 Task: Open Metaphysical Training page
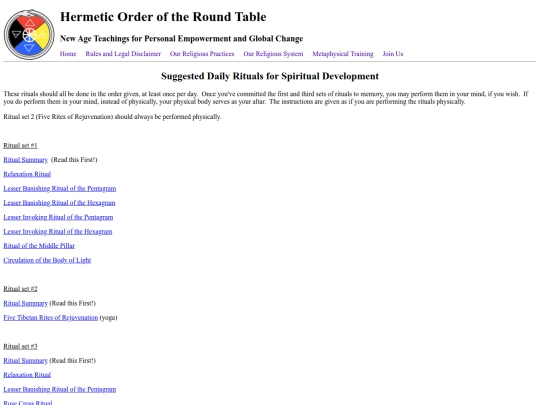[343, 54]
